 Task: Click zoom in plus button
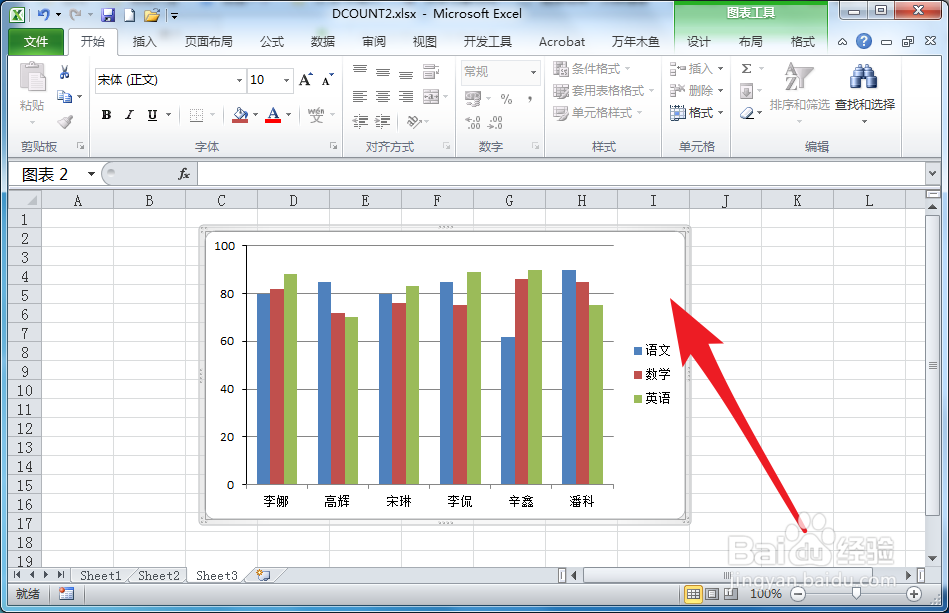(914, 594)
